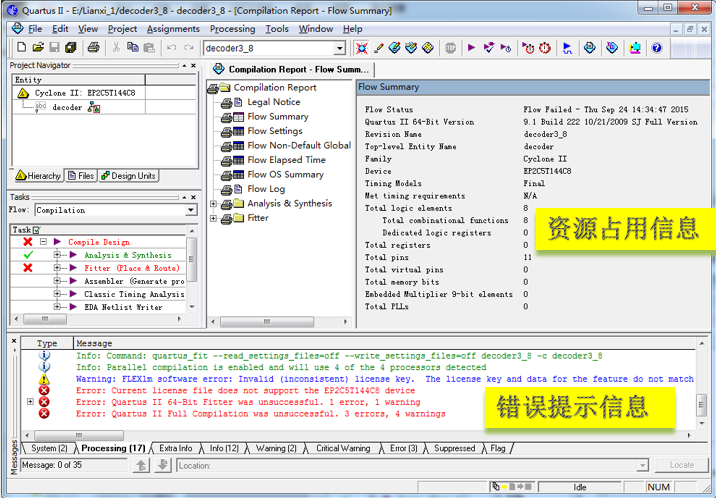Open the revision dropdown showing decoder3_8
Screen dimensions: 716x498
[340, 48]
